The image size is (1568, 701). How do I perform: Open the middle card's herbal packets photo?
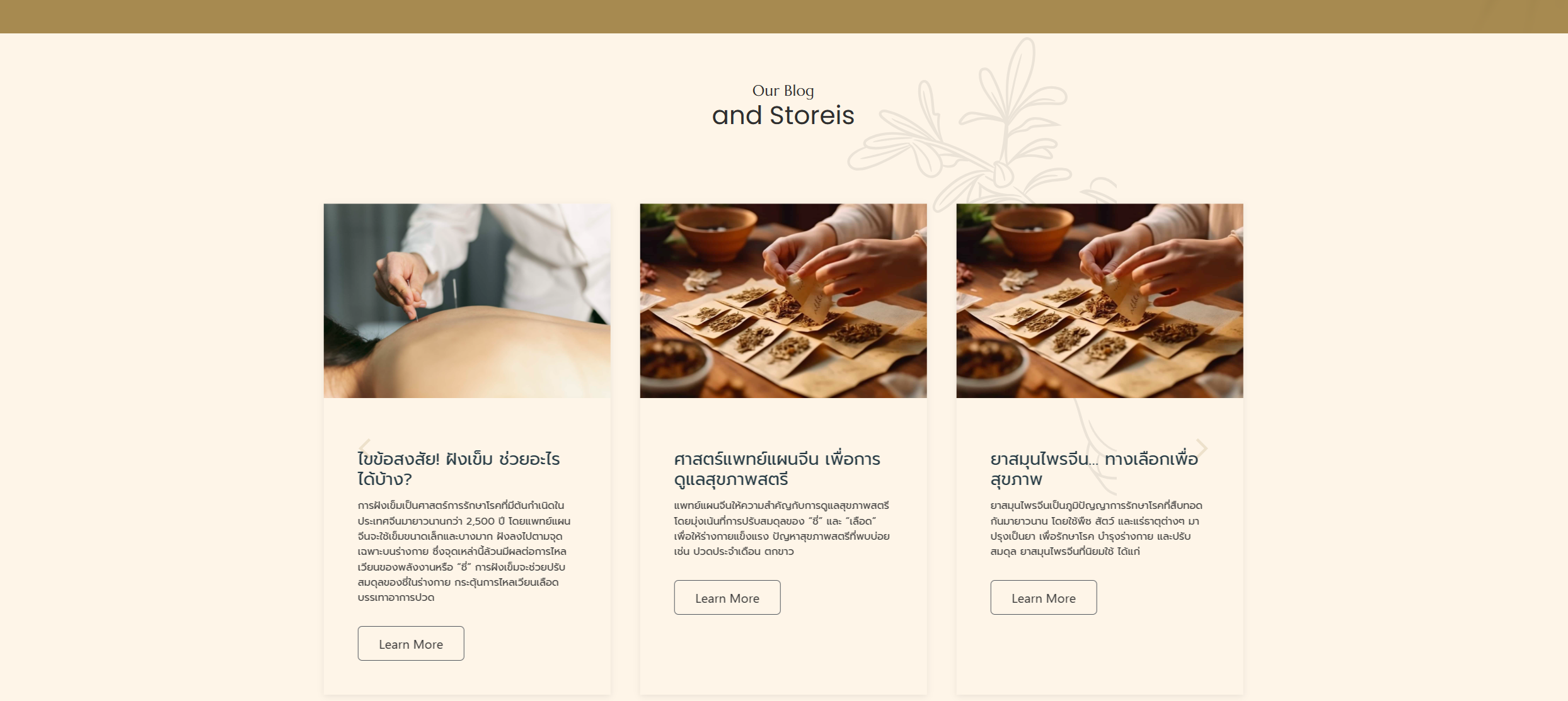[x=783, y=300]
